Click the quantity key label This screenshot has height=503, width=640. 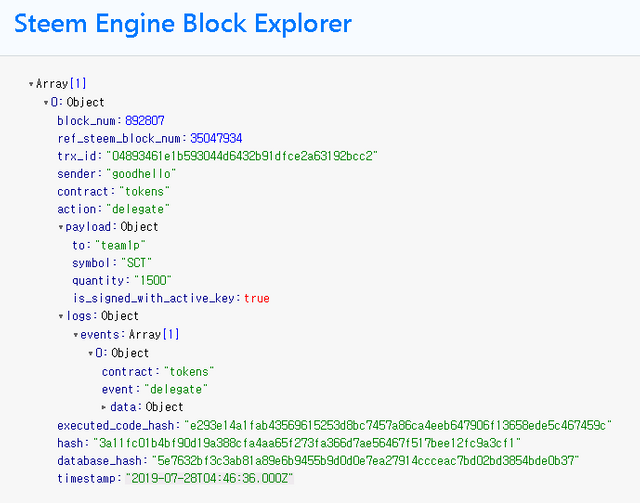click(98, 280)
